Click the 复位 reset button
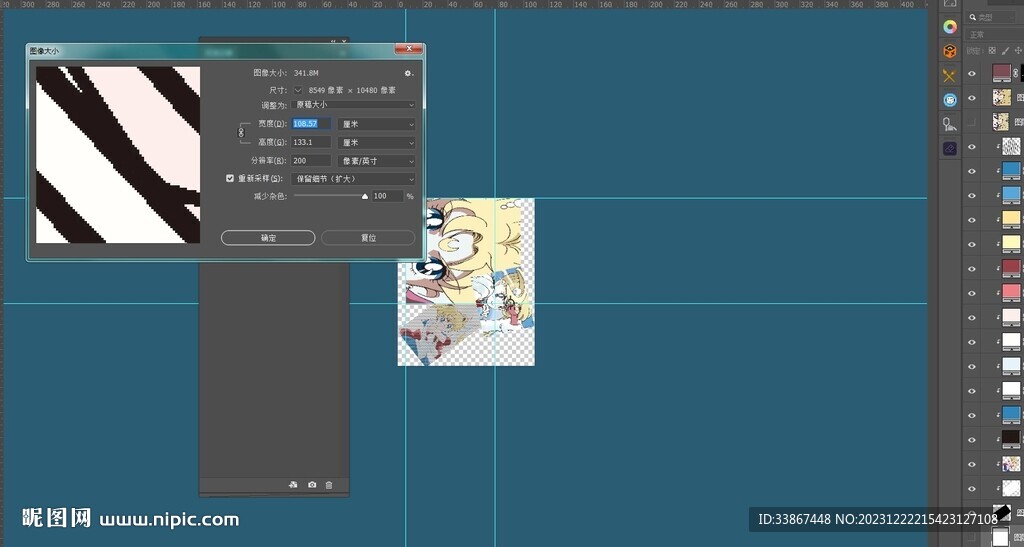The height and width of the screenshot is (547, 1024). (x=368, y=238)
